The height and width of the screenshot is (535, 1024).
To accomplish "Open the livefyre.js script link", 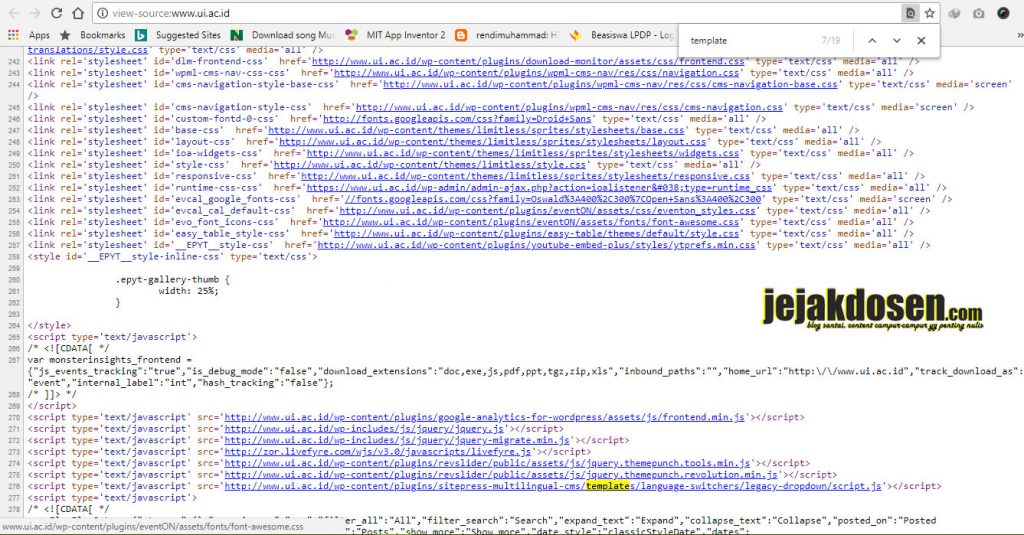I will 378,451.
